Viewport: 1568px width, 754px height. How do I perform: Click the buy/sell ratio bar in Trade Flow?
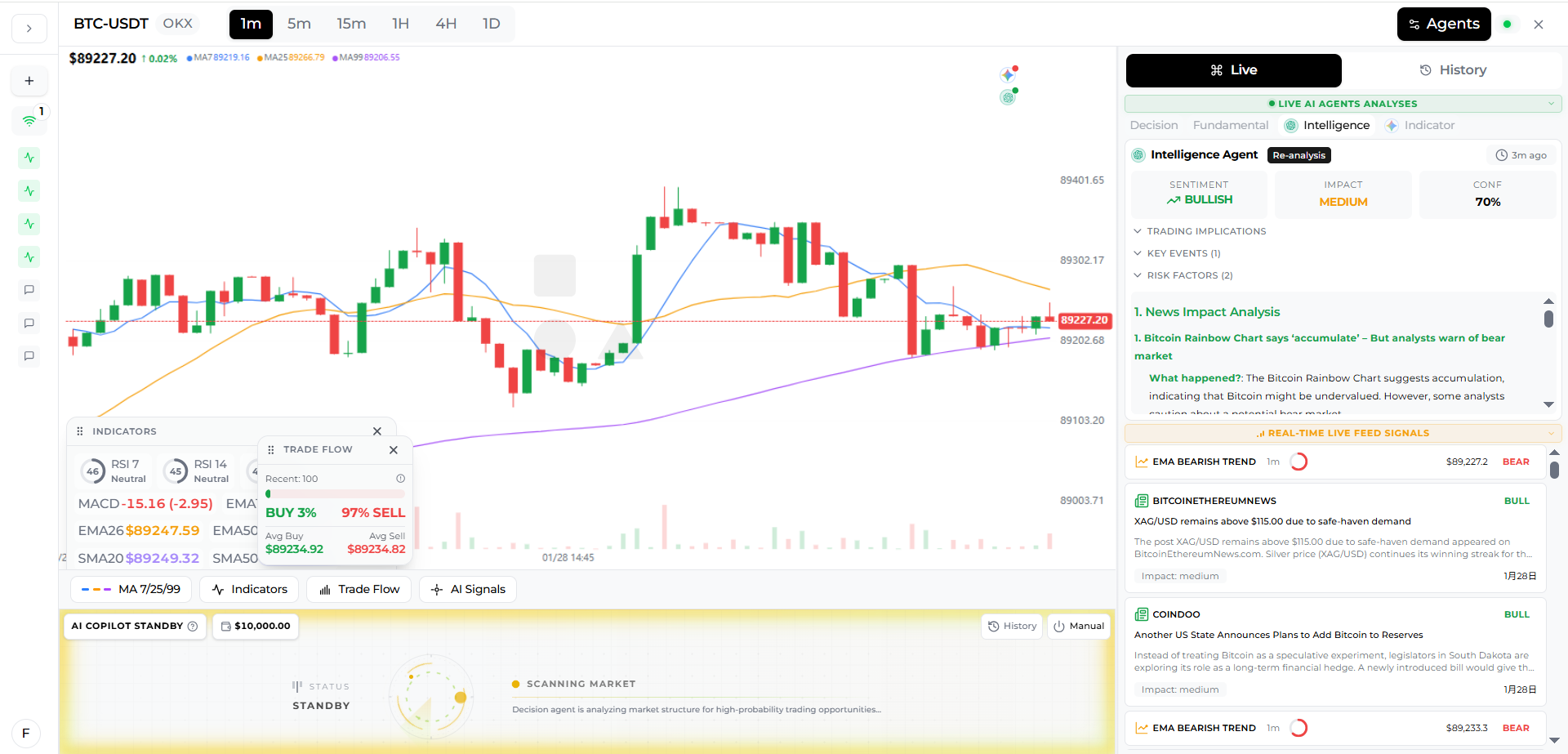335,494
